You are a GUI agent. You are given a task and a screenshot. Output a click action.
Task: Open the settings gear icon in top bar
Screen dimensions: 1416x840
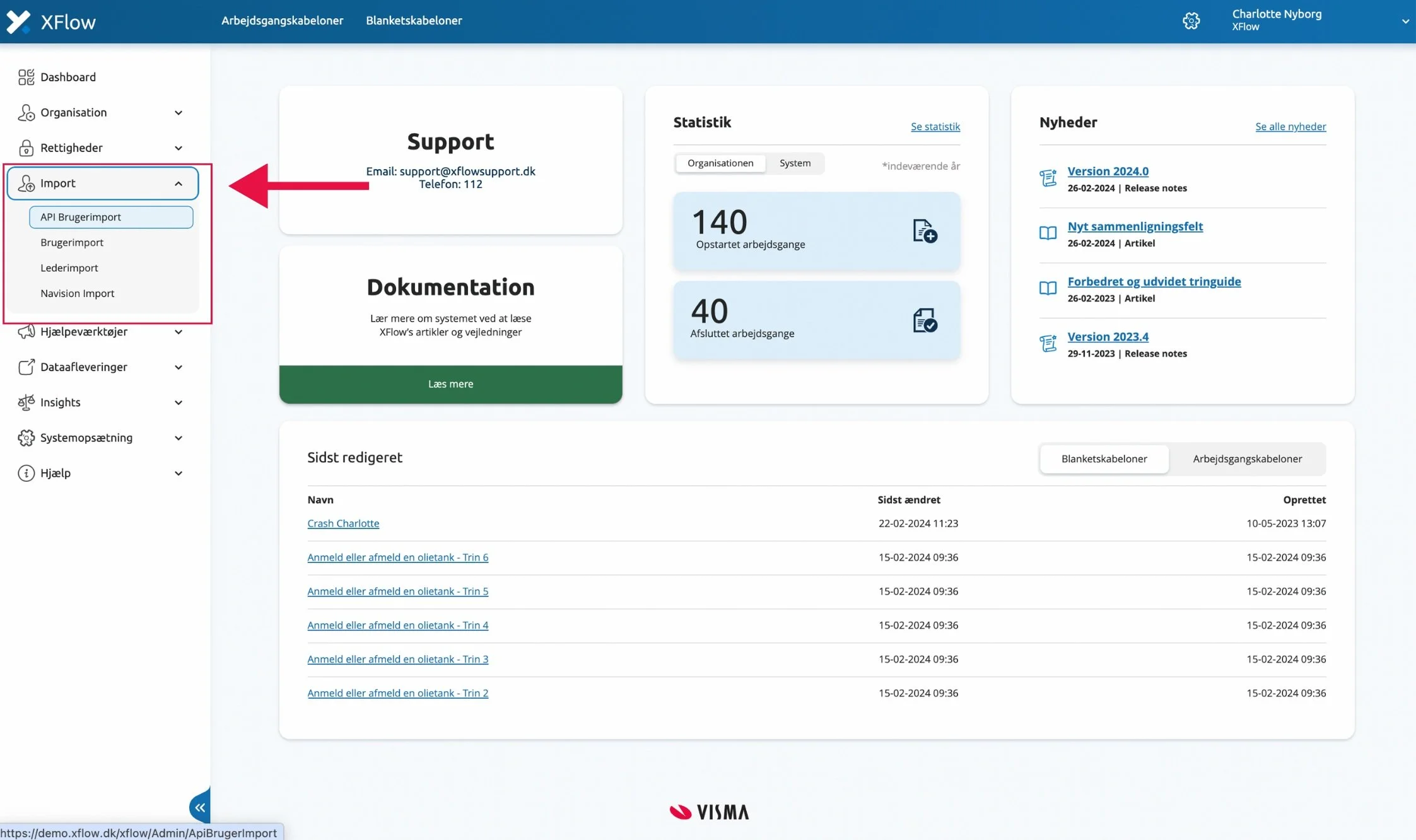click(x=1191, y=20)
